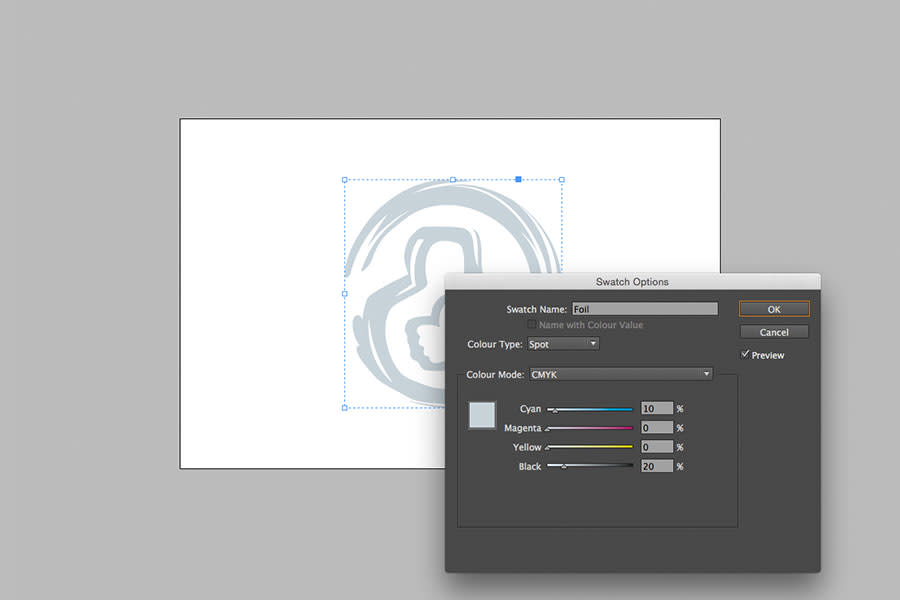
Task: Open the Colour Mode dropdown
Action: (x=620, y=373)
